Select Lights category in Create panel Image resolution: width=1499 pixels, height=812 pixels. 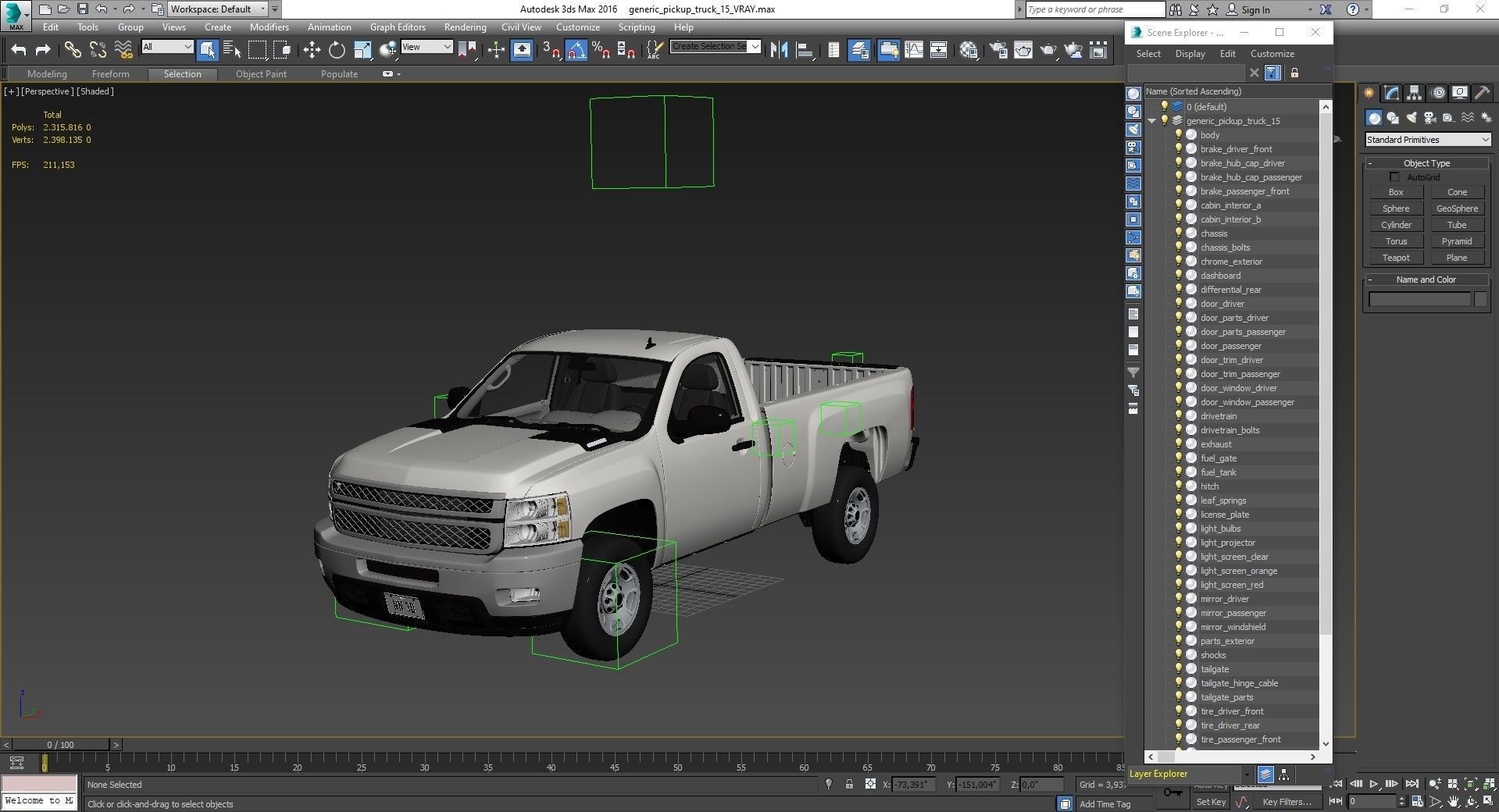pyautogui.click(x=1411, y=118)
